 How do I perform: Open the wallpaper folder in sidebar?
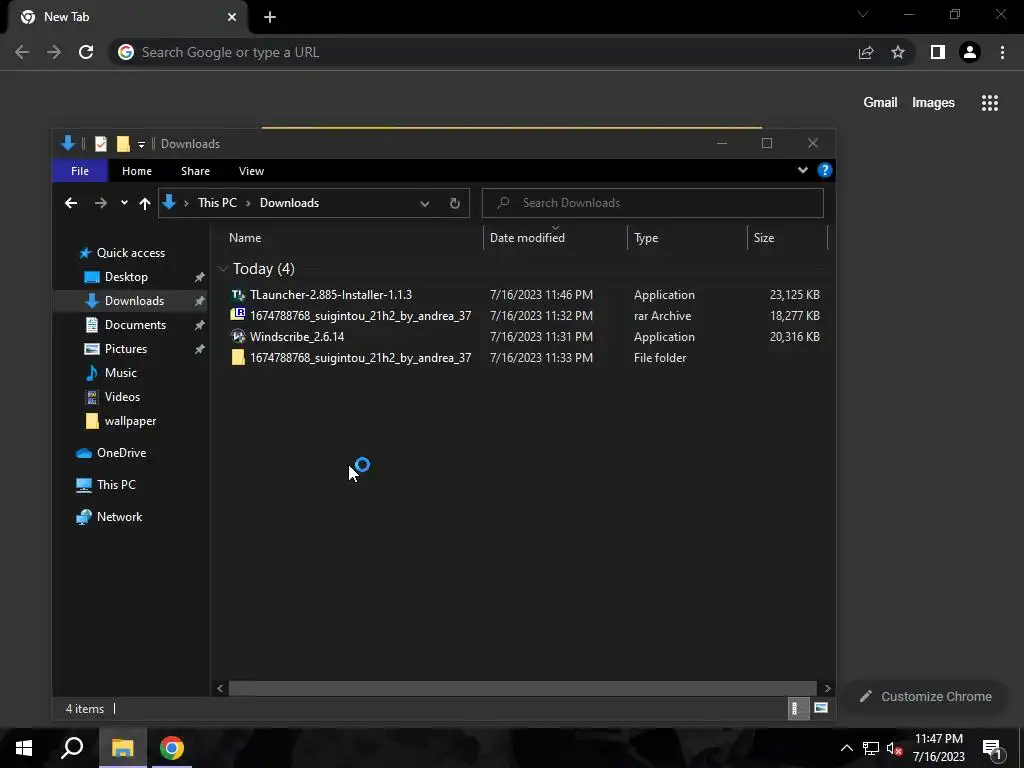(x=130, y=421)
